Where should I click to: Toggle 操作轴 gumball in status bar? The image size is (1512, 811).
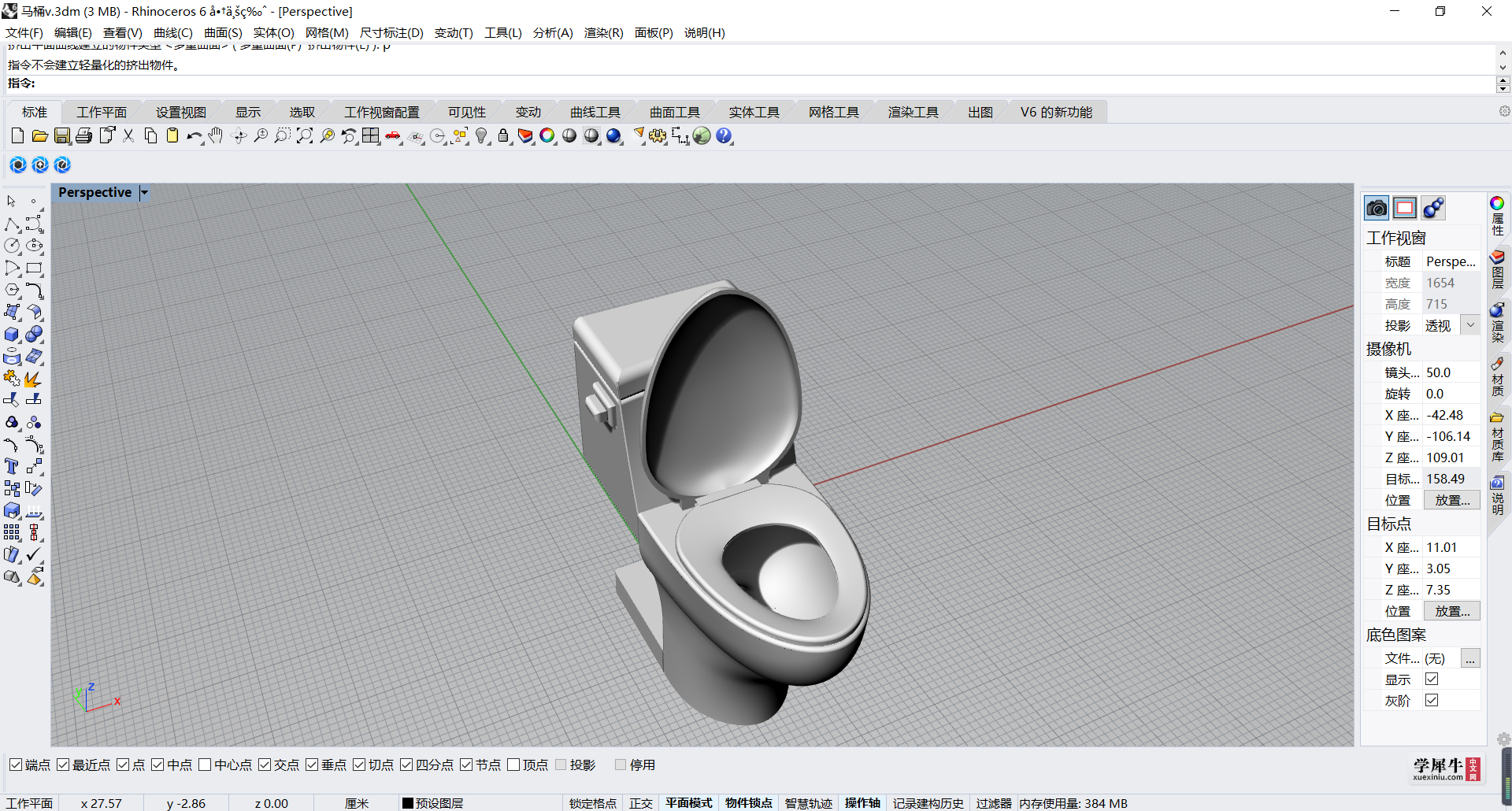pos(862,803)
